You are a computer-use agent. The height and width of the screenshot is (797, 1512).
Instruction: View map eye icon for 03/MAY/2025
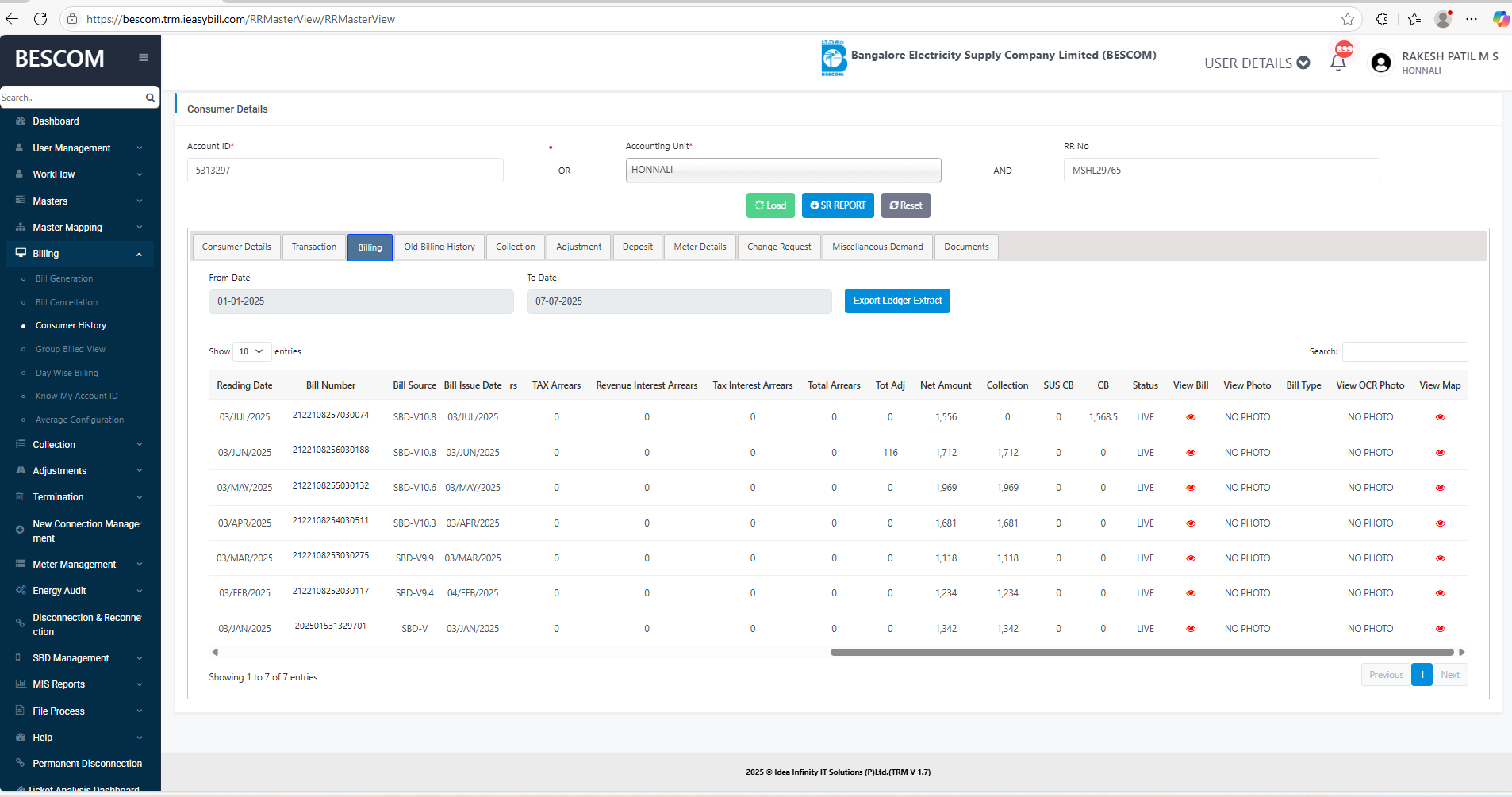1441,488
